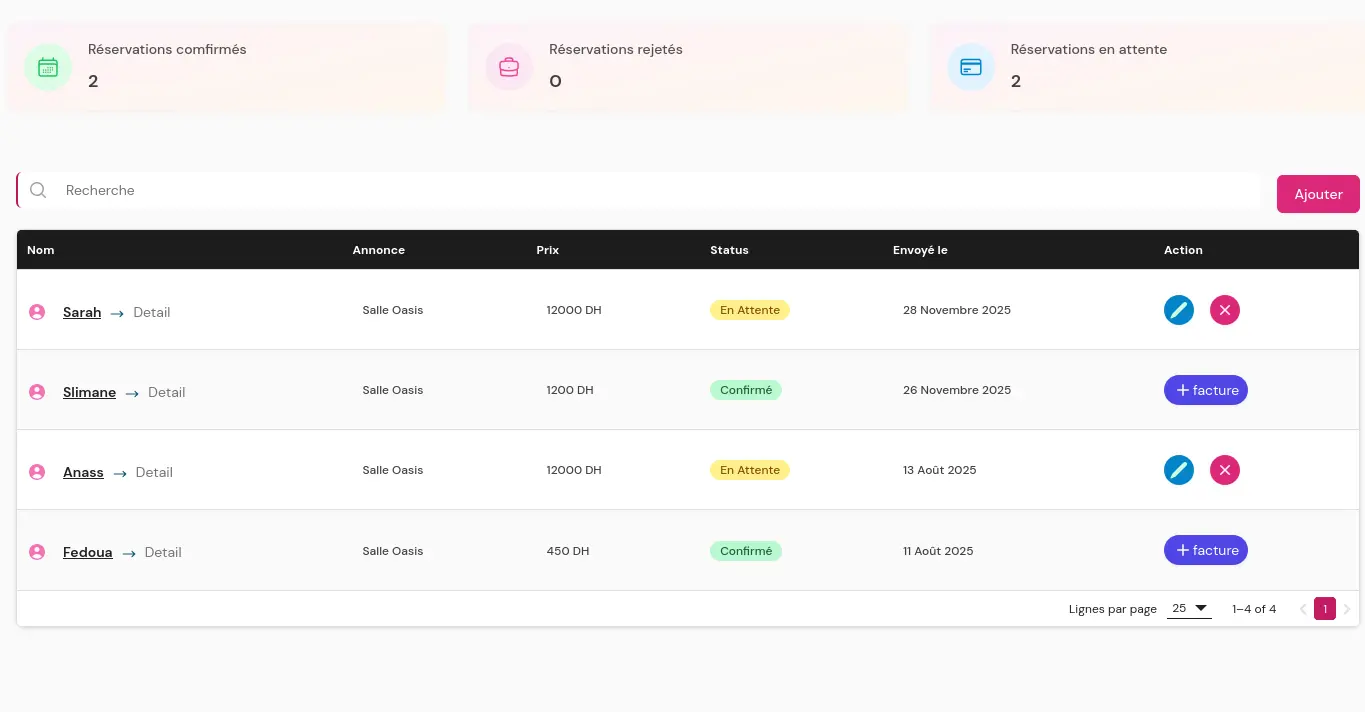Select page 1 in pagination
Screen dimensions: 1365x712
[x=1325, y=609]
